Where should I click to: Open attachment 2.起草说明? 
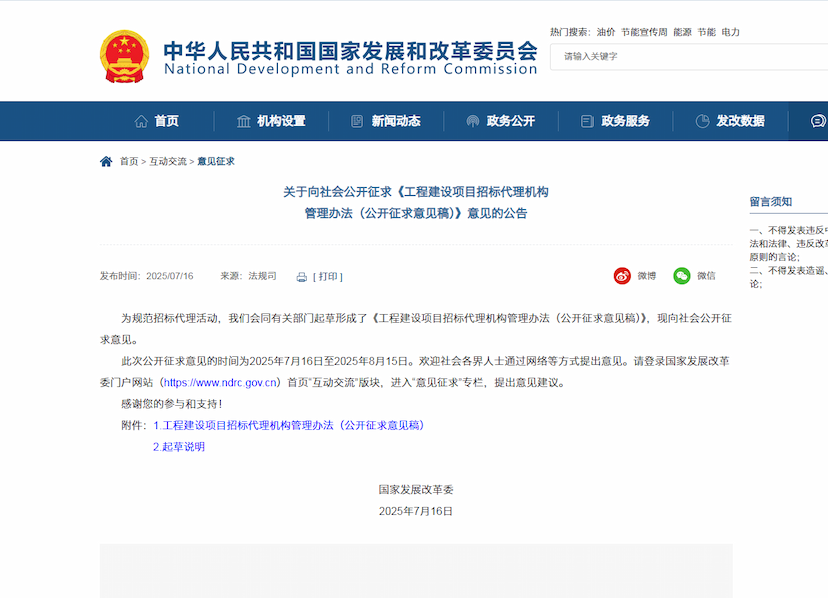(179, 447)
